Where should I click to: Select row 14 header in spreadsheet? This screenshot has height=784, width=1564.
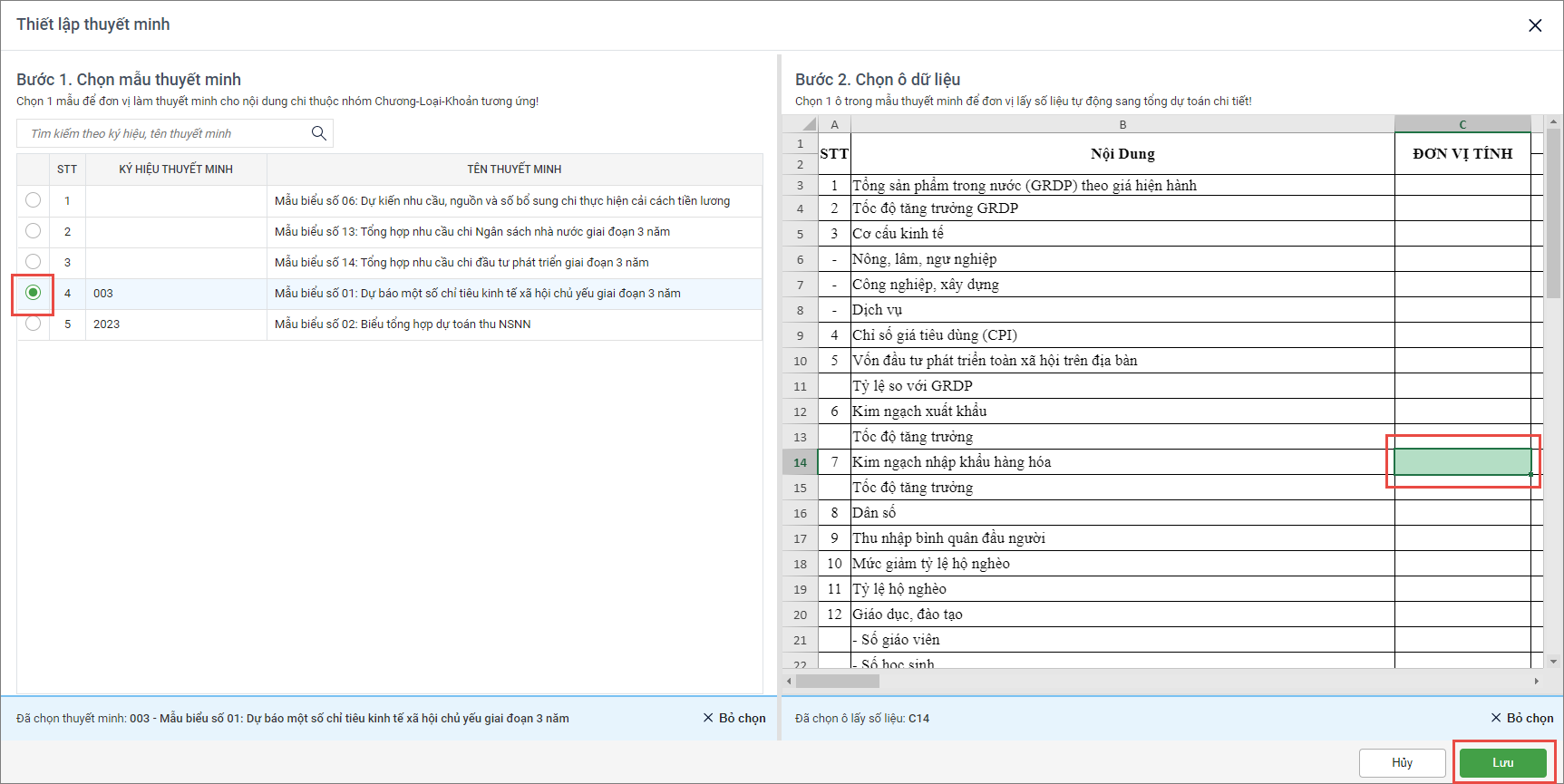point(800,462)
